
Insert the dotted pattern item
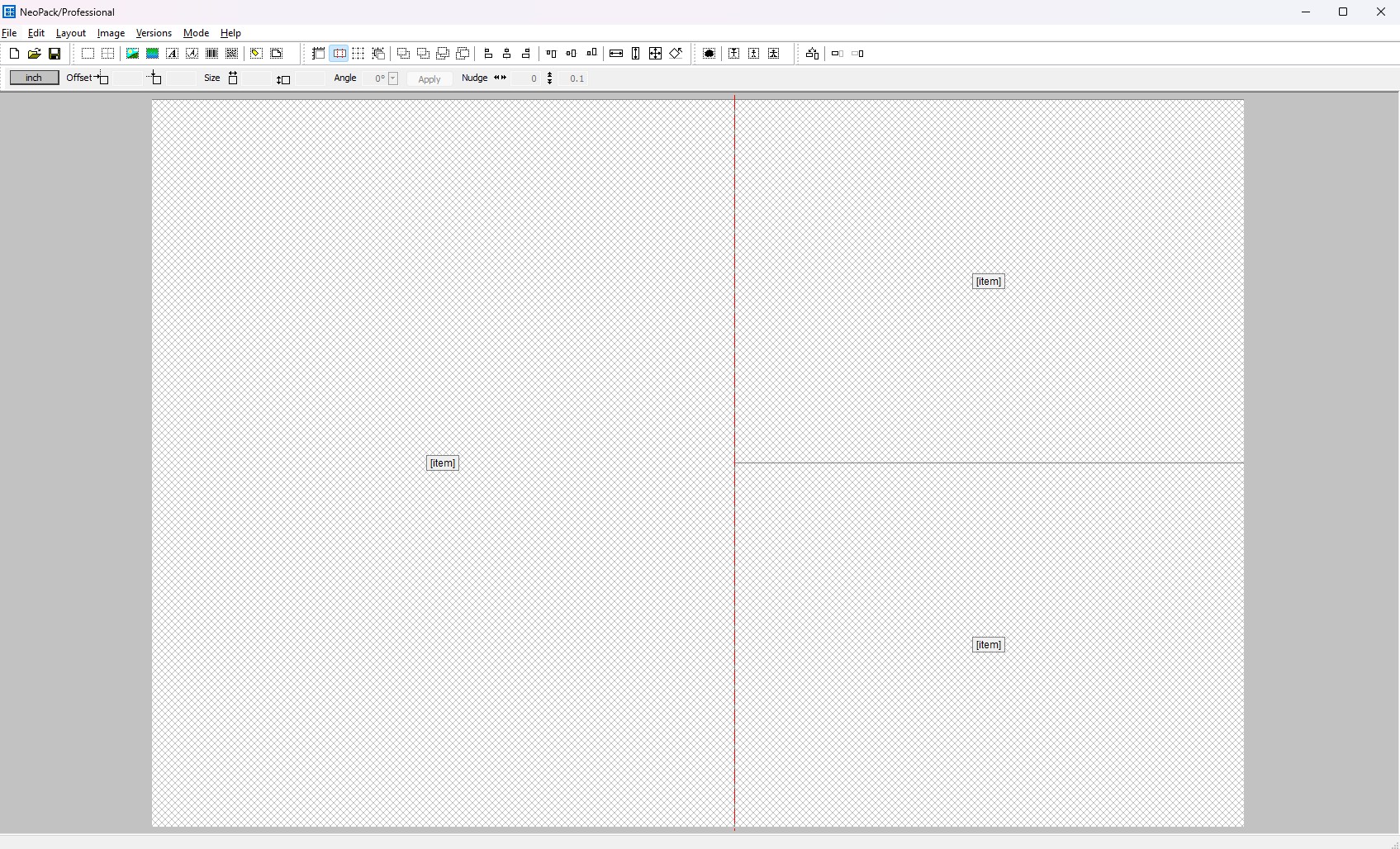(x=232, y=54)
